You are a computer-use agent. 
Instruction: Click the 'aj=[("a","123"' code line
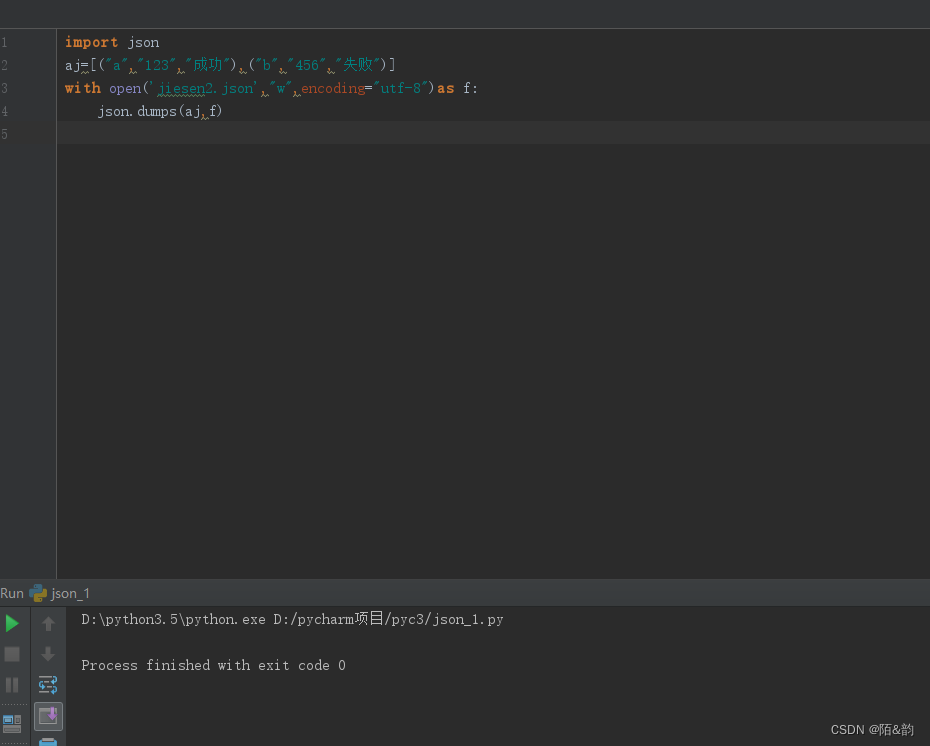point(230,65)
